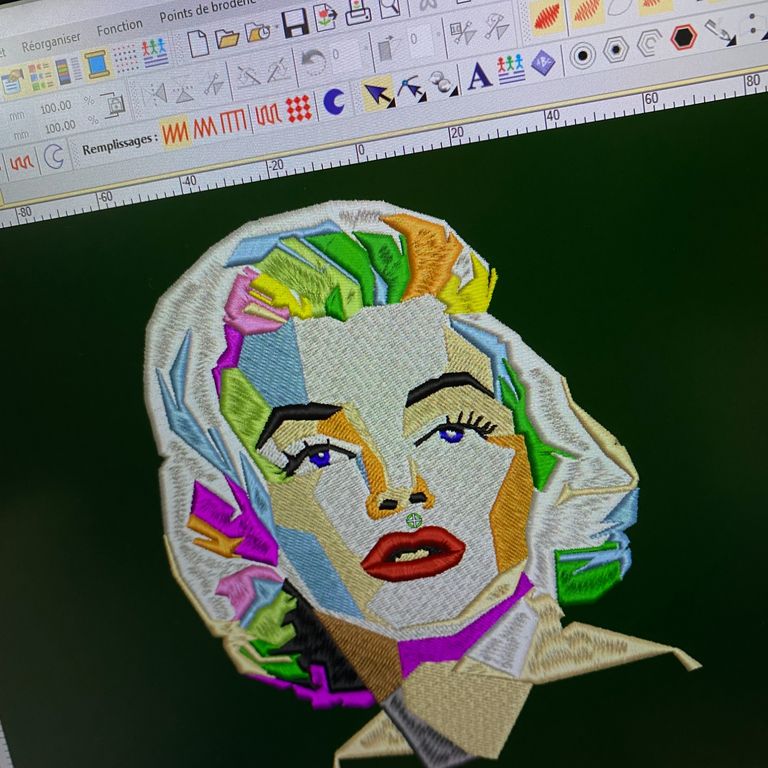Open the two spheres tool flyout
Viewport: 768px width, 768px height.
pos(442,83)
